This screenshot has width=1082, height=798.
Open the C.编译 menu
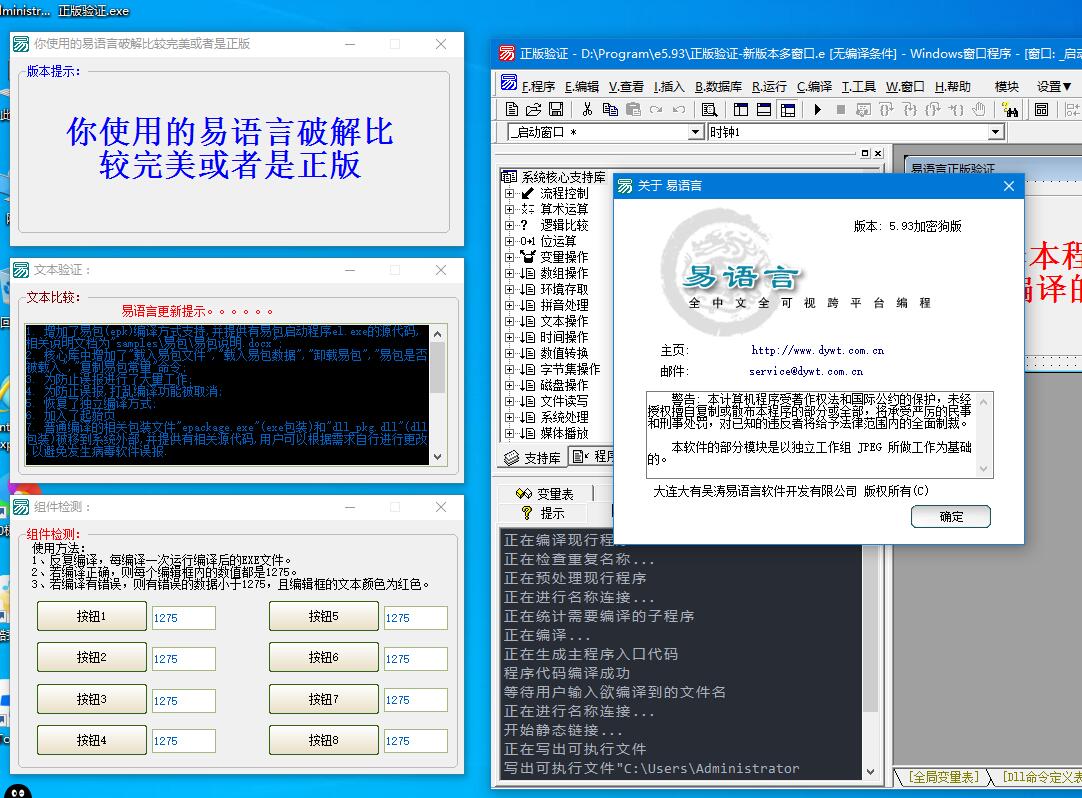coord(814,86)
